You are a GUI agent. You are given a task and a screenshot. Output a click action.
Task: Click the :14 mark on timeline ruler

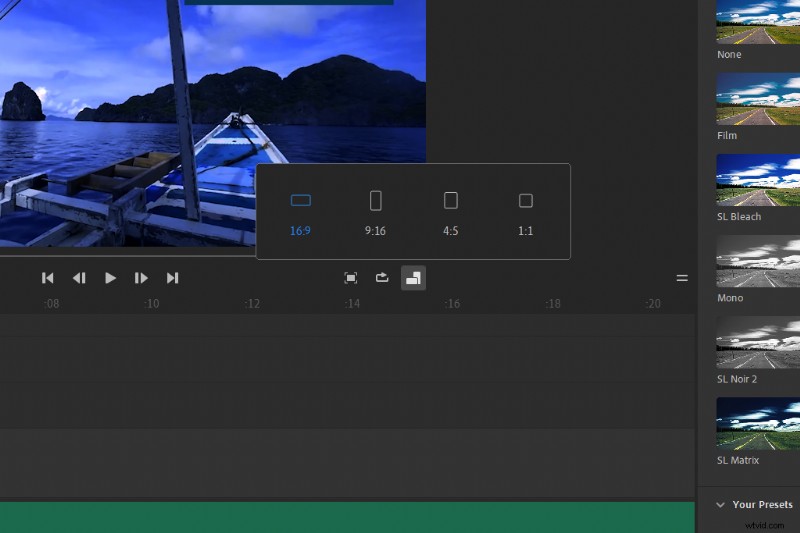pyautogui.click(x=352, y=304)
